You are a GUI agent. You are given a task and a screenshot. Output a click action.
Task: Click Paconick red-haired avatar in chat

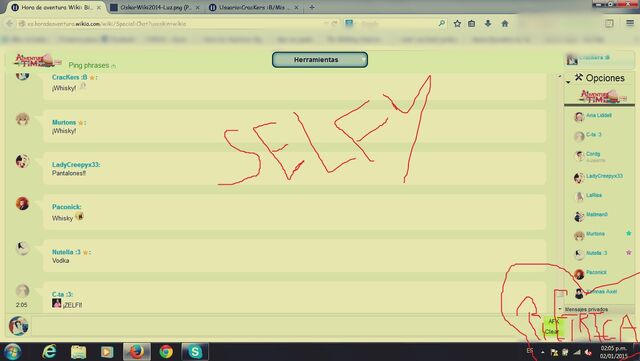[x=22, y=203]
